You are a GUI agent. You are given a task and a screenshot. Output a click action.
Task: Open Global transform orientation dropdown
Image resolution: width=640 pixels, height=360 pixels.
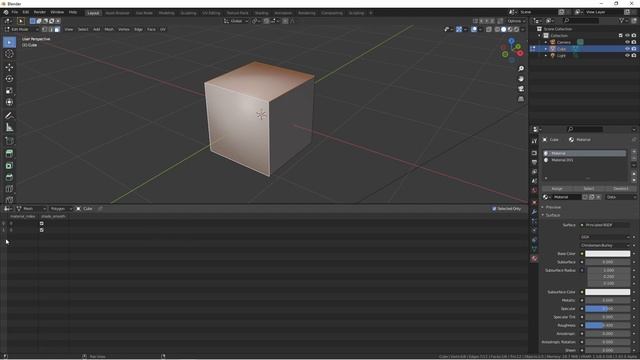[236, 21]
